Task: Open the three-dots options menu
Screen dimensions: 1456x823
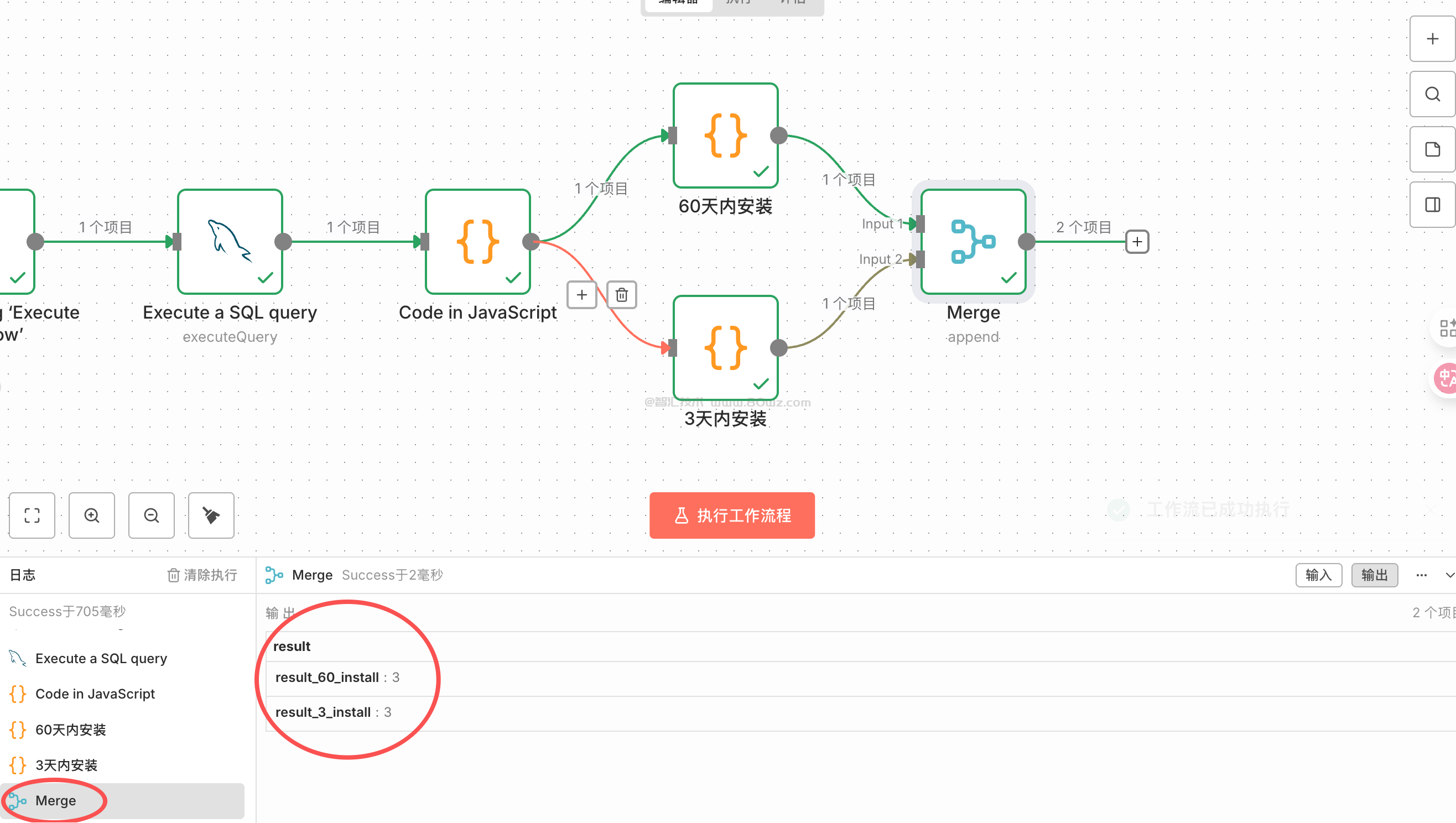Action: [x=1421, y=575]
